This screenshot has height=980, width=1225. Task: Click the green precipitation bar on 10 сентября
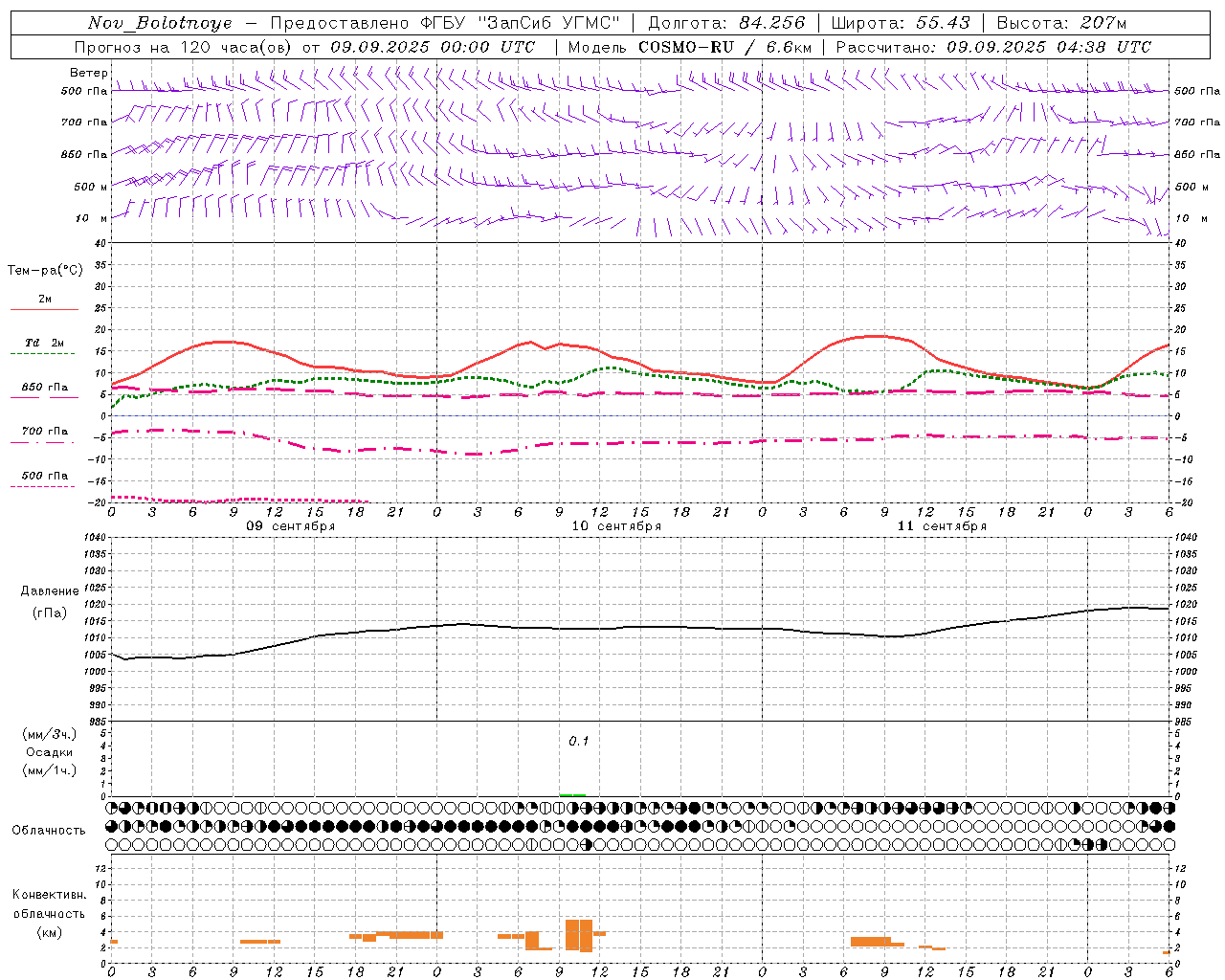[572, 794]
